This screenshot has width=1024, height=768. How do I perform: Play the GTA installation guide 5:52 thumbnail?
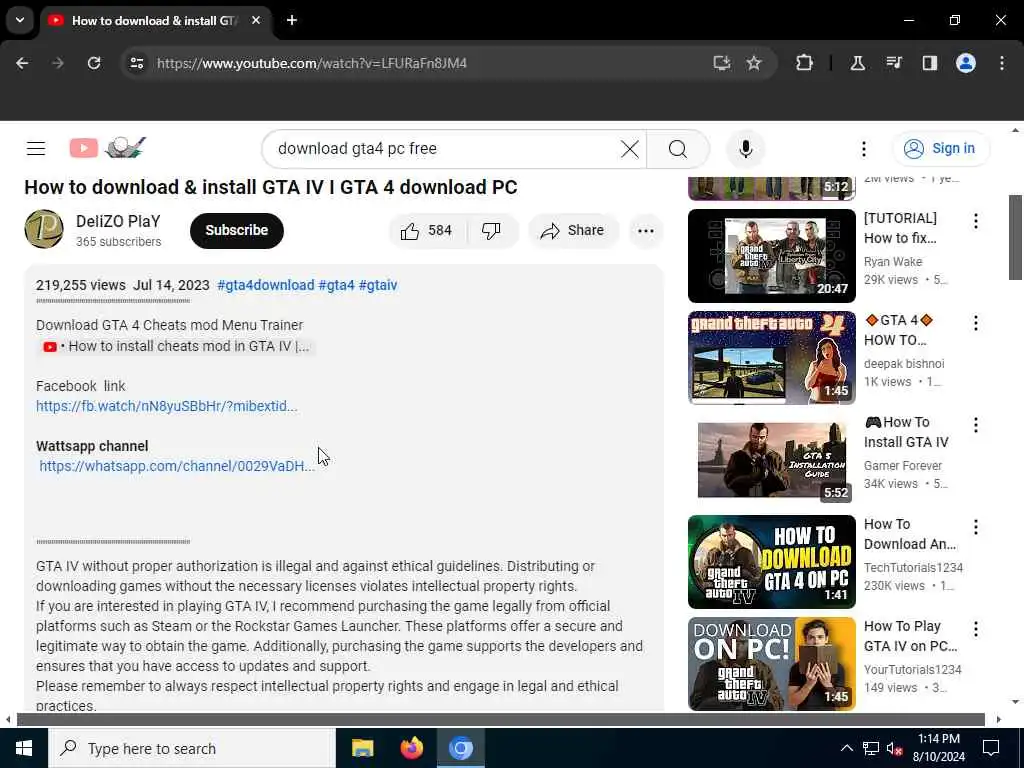(x=771, y=460)
